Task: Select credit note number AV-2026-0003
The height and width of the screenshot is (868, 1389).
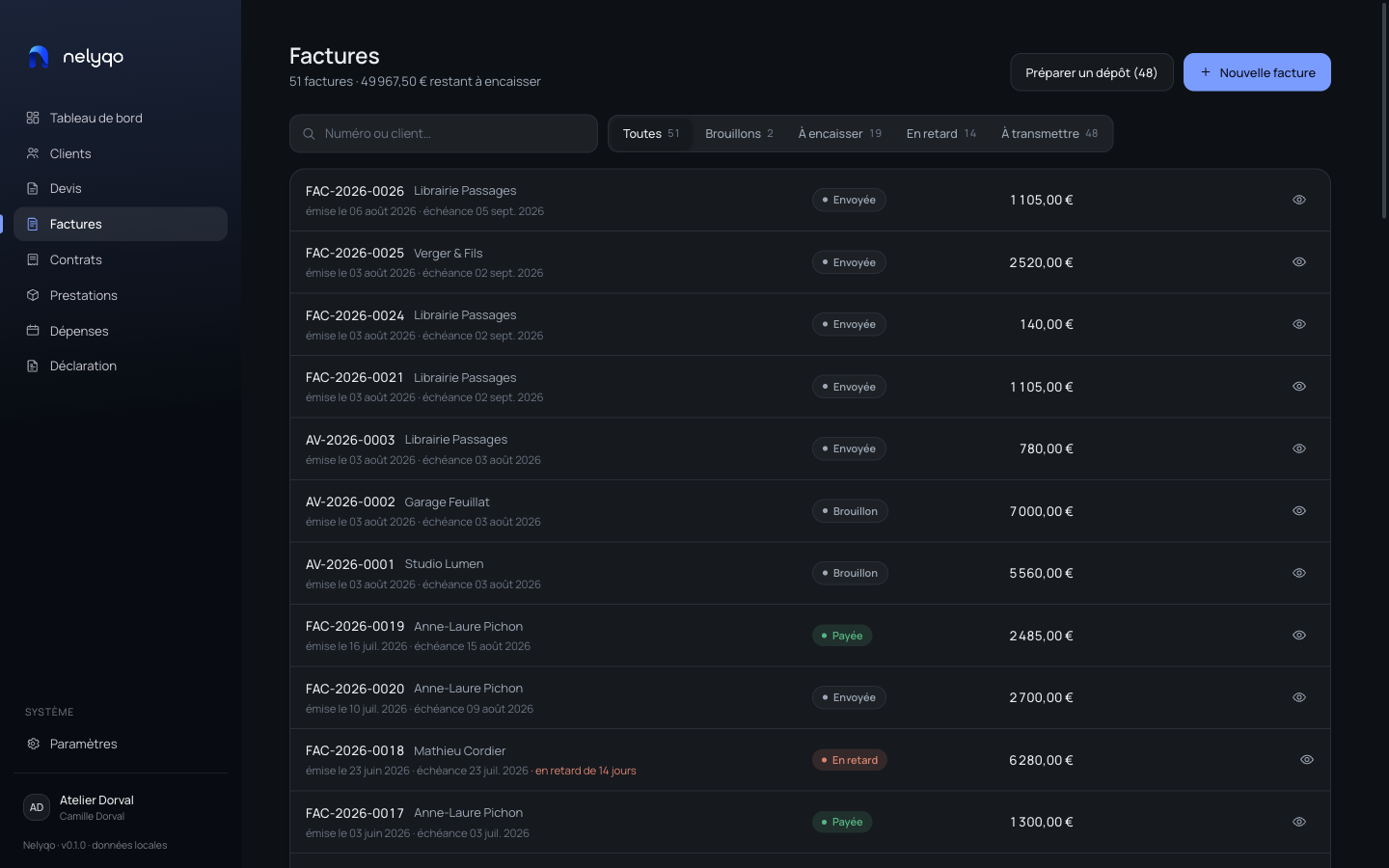Action: [350, 440]
